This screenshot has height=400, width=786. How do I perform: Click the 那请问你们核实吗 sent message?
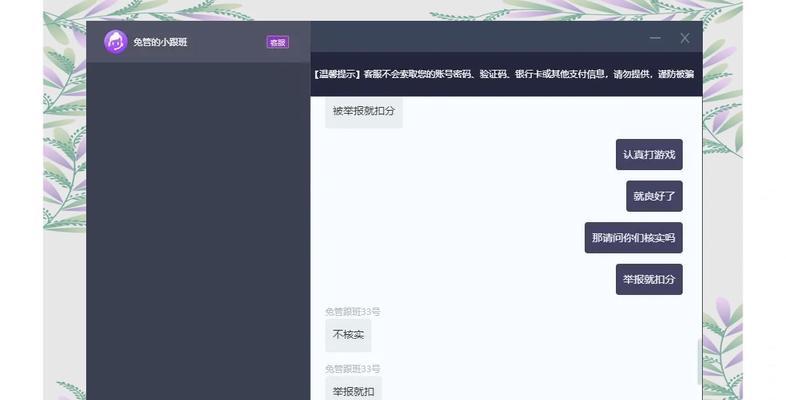[633, 238]
